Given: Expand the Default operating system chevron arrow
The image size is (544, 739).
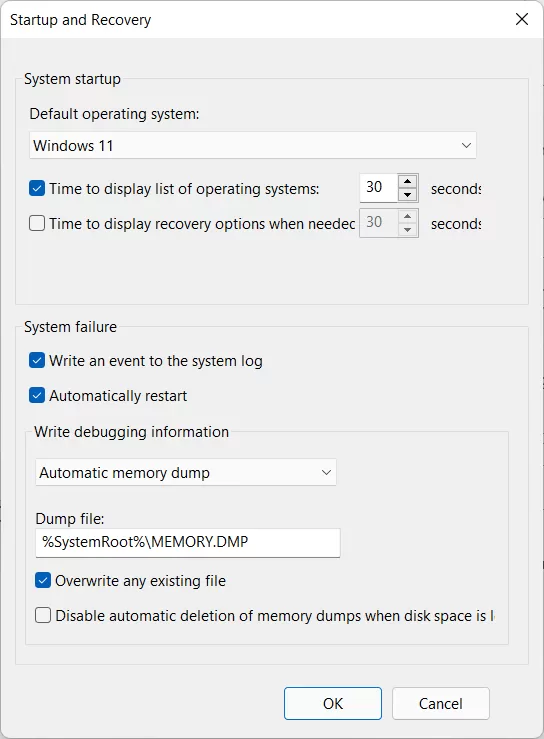Looking at the screenshot, I should click(x=466, y=145).
